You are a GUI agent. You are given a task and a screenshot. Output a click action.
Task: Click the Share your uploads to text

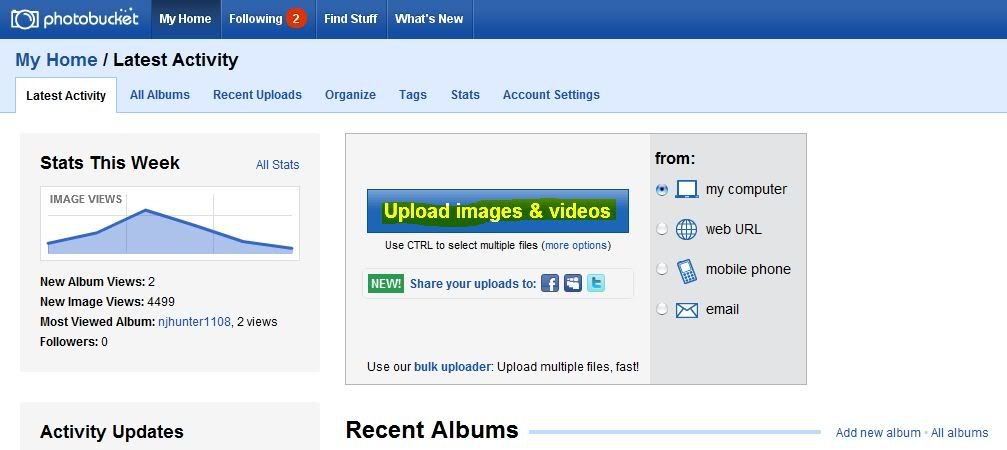[473, 284]
